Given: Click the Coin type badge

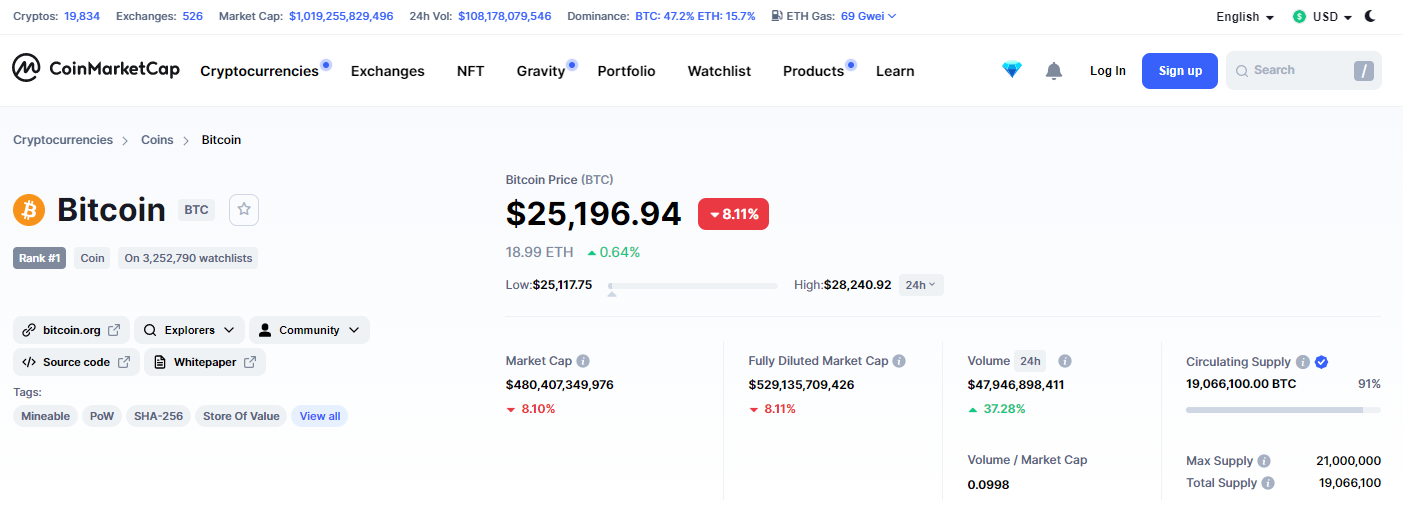Looking at the screenshot, I should 93,258.
